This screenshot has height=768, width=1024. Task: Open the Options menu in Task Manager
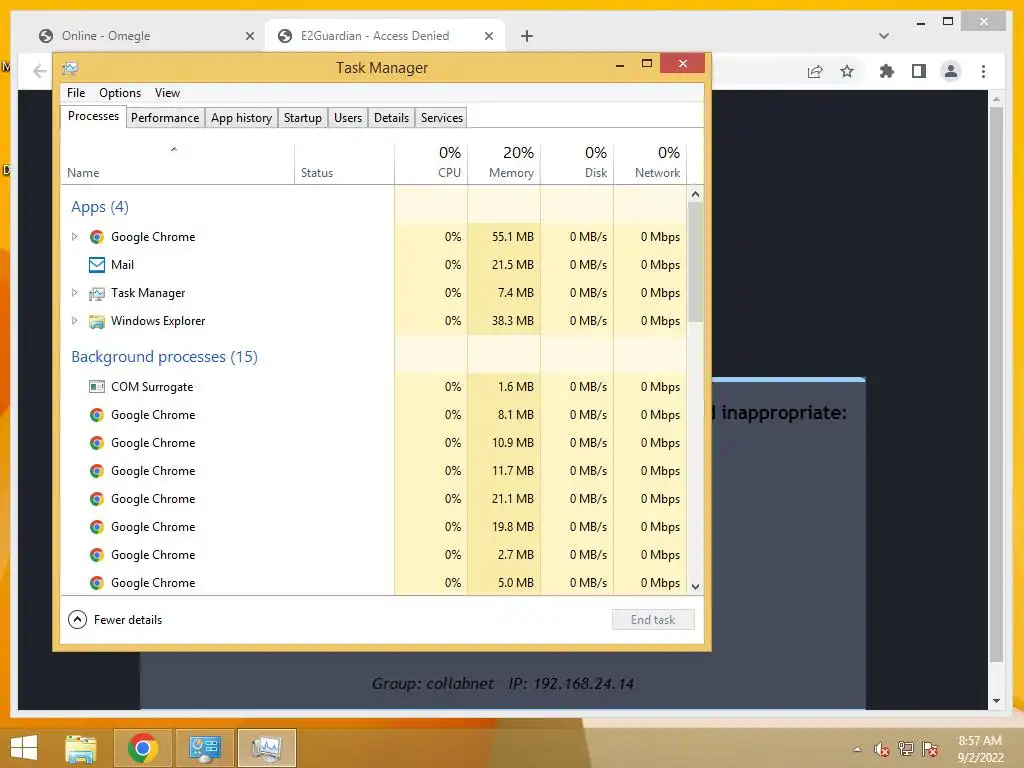click(120, 93)
